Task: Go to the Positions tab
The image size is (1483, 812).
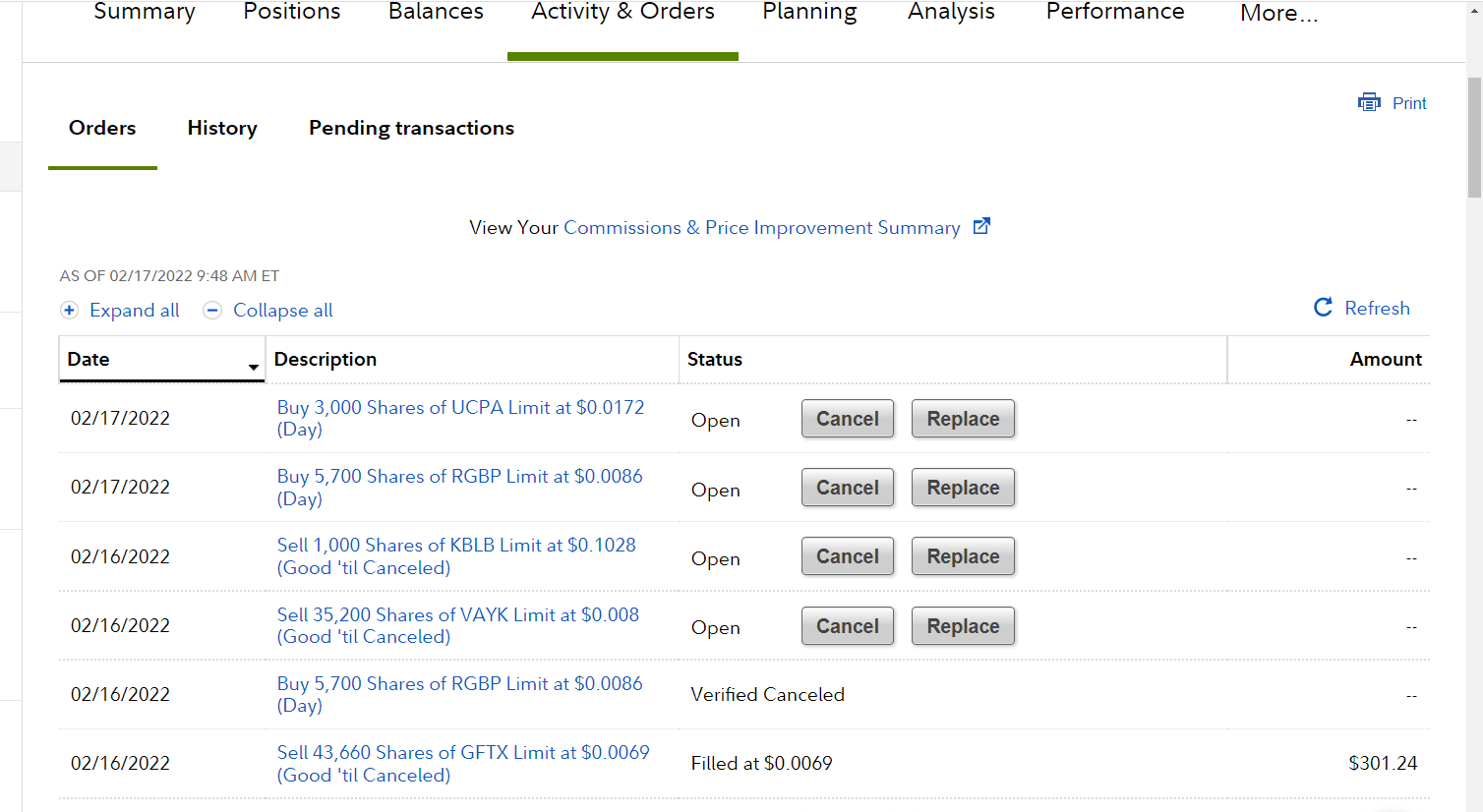Action: (x=292, y=12)
